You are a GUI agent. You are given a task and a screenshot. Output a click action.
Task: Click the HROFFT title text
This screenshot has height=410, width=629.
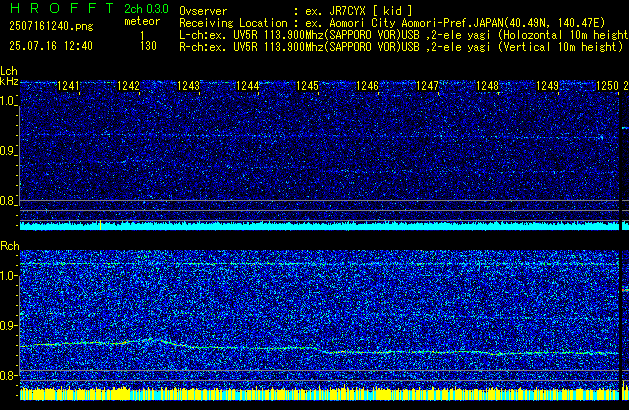pyautogui.click(x=62, y=8)
